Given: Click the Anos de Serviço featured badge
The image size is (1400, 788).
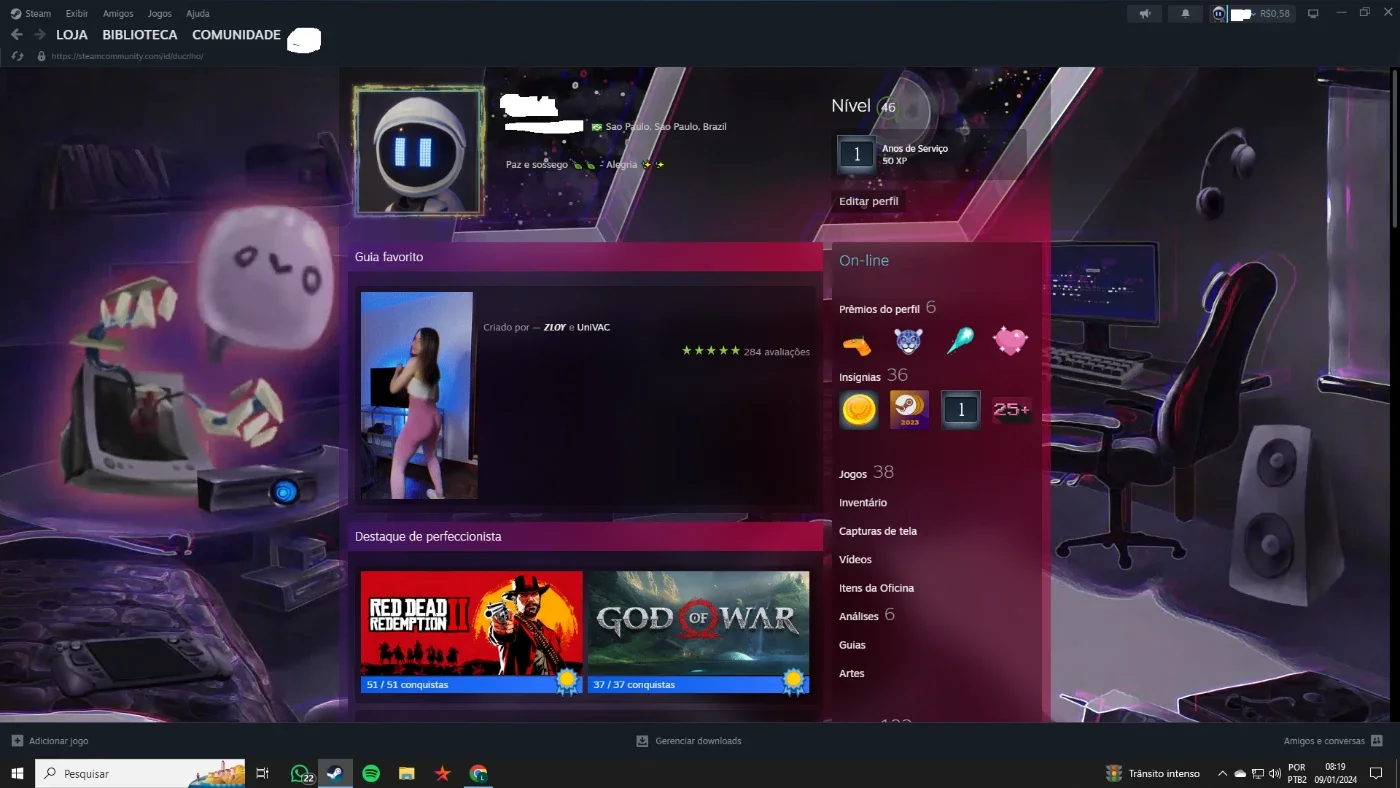Looking at the screenshot, I should pos(856,155).
